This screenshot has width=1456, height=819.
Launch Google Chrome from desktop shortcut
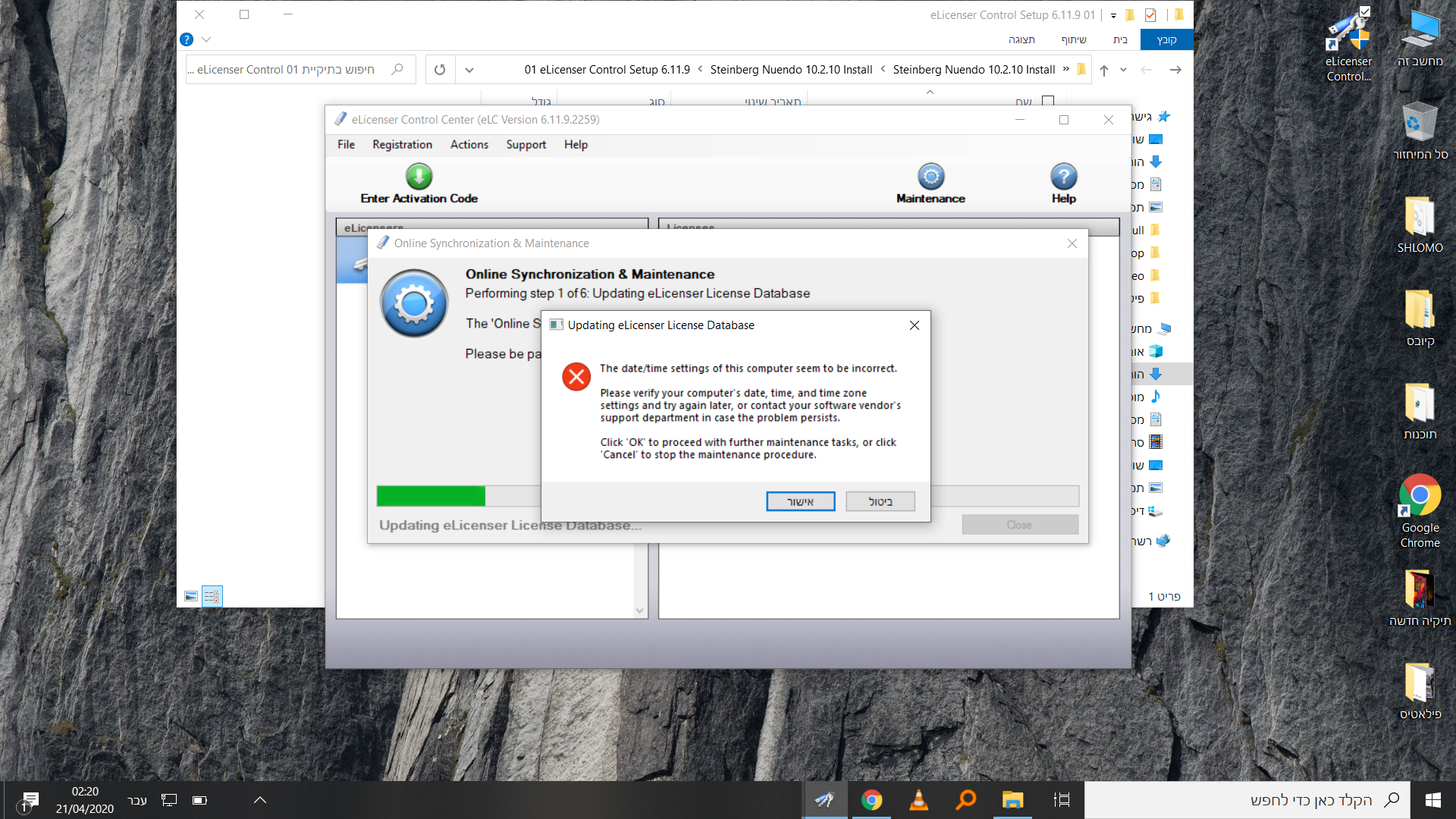coord(1420,511)
